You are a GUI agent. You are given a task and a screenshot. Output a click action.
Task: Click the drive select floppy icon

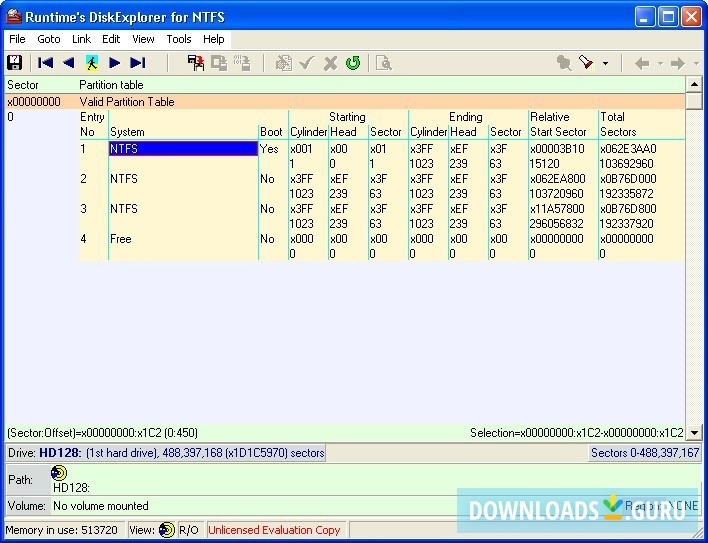pos(14,63)
